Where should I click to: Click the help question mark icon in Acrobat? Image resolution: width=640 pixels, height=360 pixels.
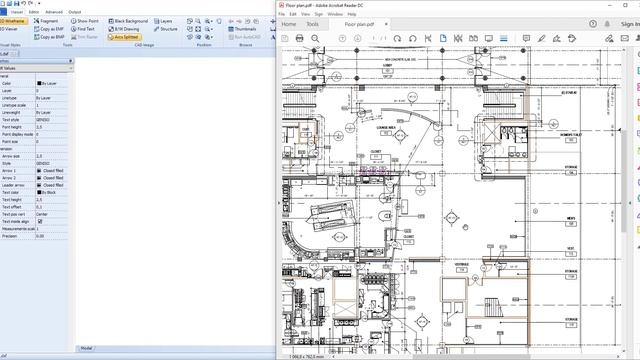tap(593, 24)
